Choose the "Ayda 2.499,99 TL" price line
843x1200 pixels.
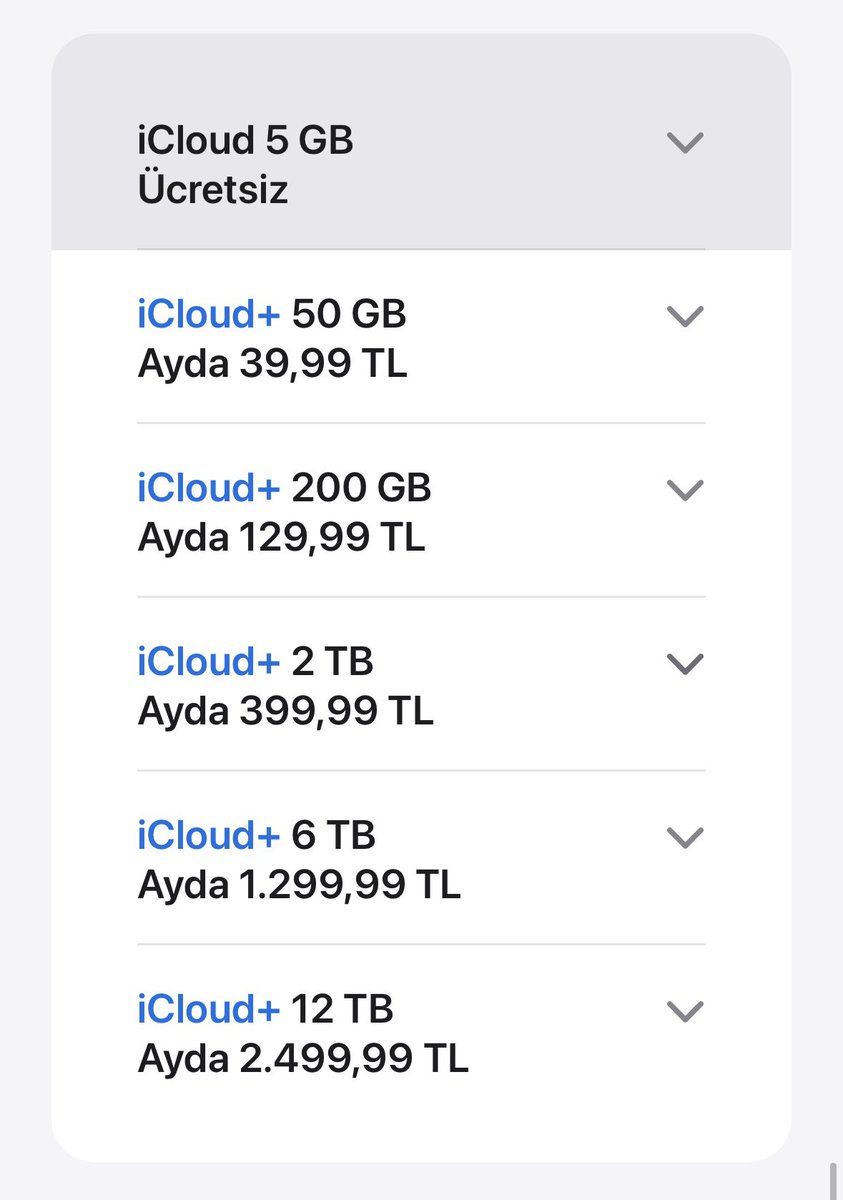click(x=303, y=1060)
